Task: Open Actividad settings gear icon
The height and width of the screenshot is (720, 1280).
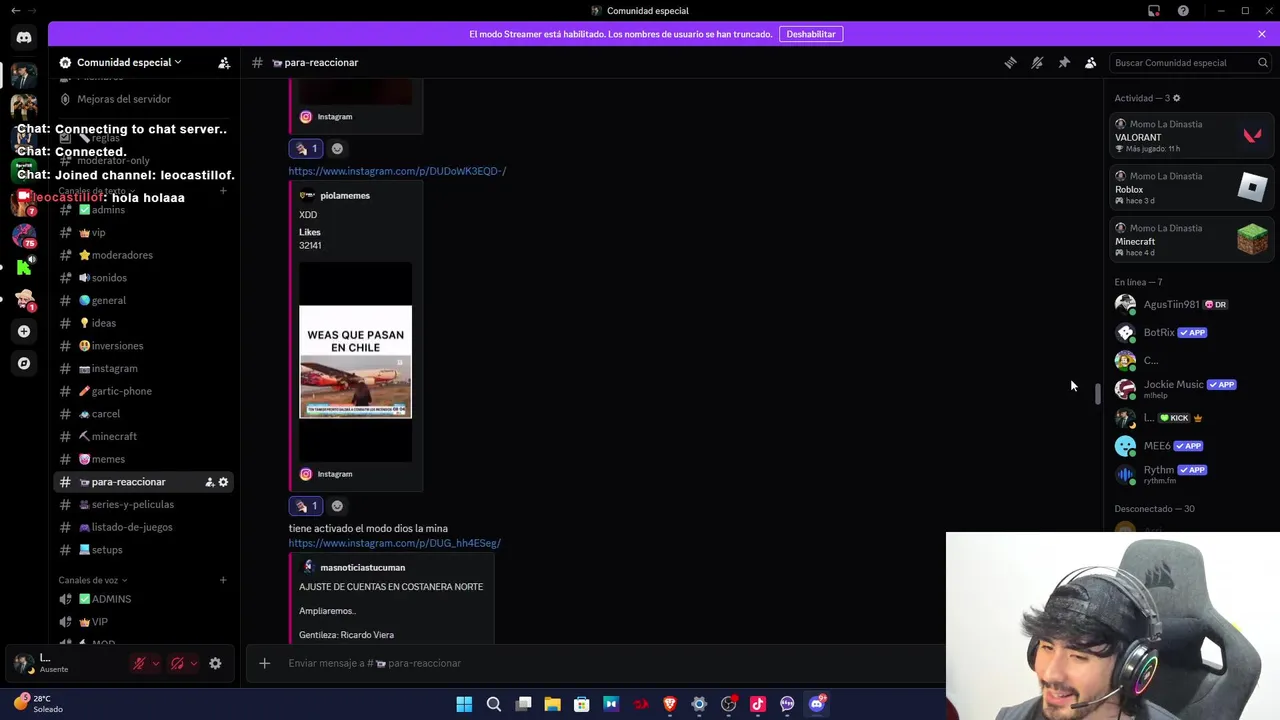Action: click(1176, 98)
